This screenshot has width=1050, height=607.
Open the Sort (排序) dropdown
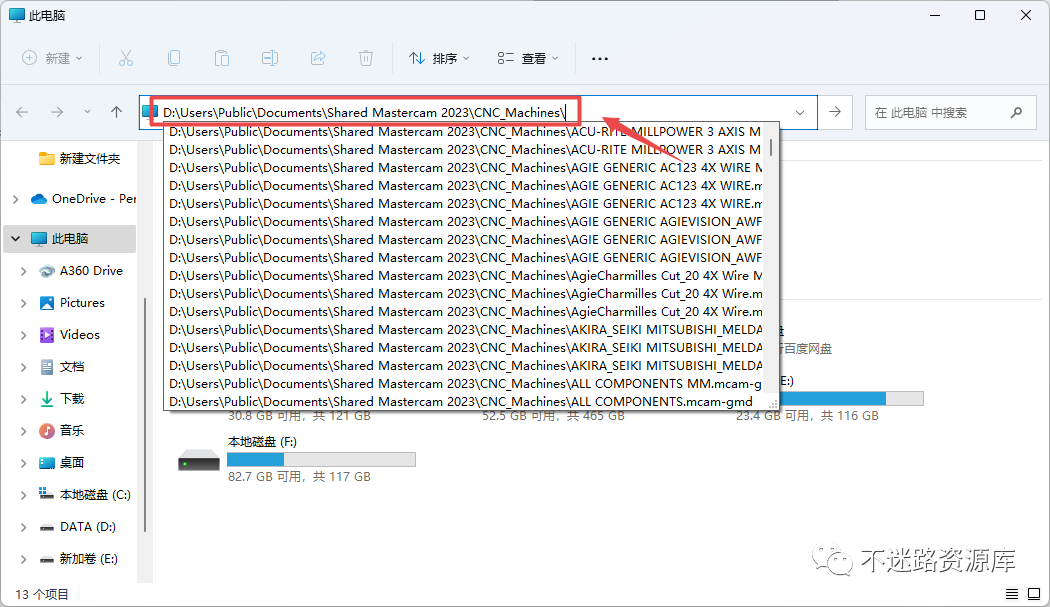(x=439, y=58)
